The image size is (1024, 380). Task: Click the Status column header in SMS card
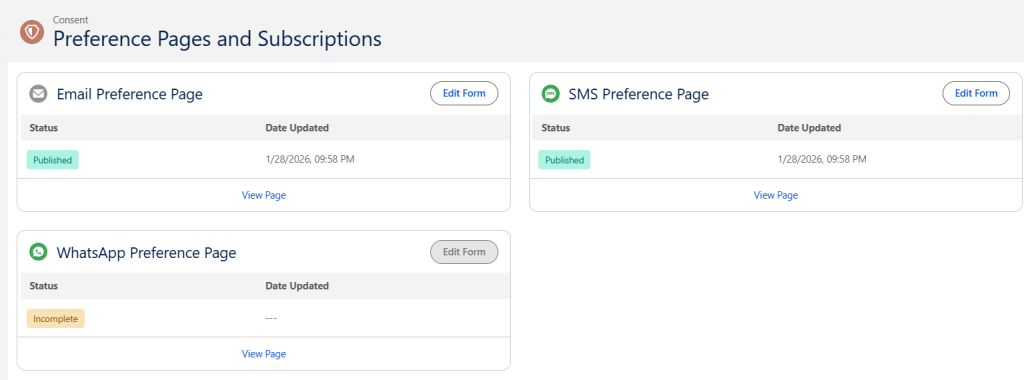(556, 128)
